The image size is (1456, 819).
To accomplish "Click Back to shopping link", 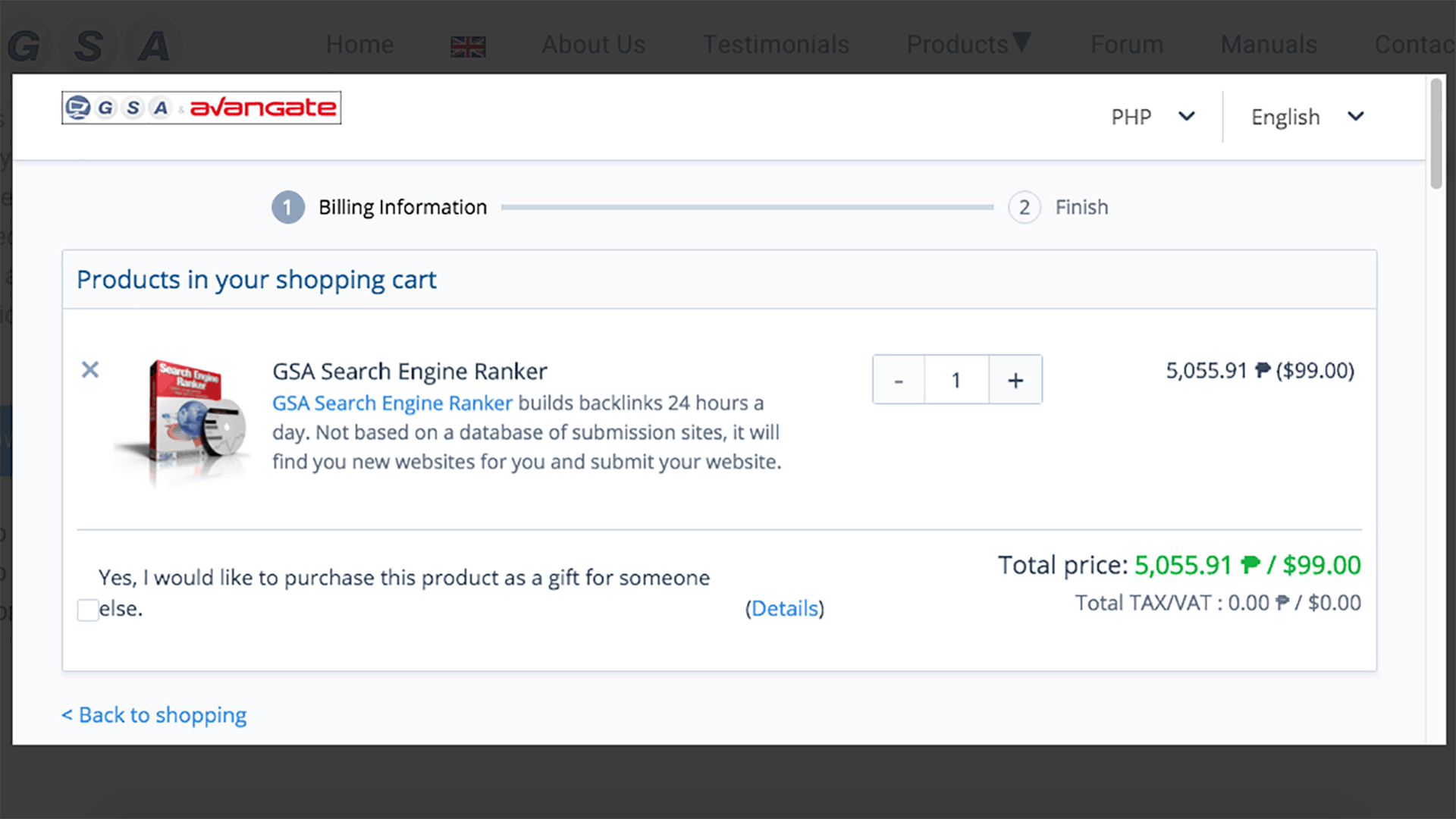I will 154,715.
